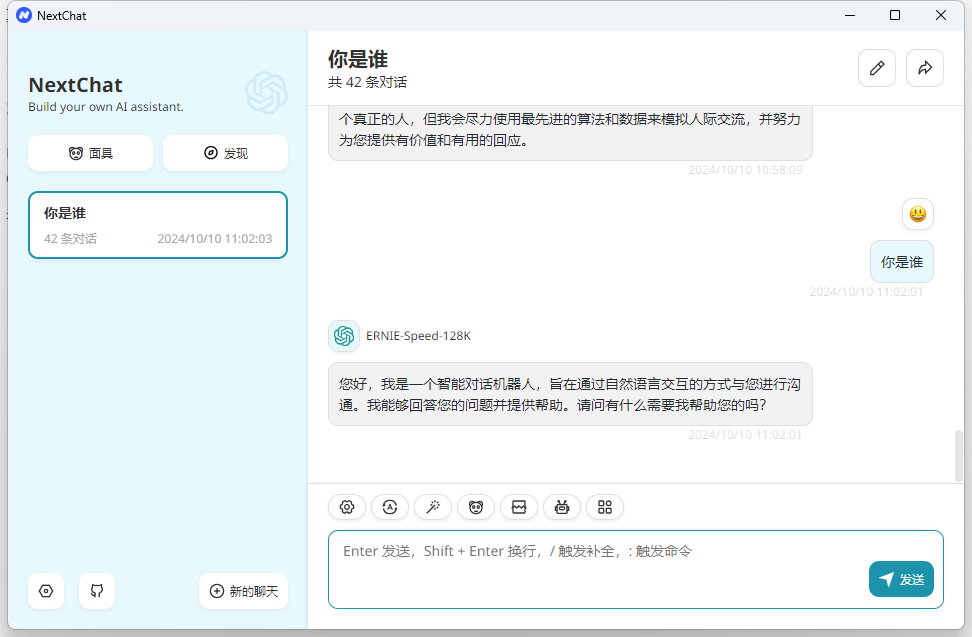Open the prompt magic wand icon
Screen dimensions: 972x637
[x=433, y=507]
